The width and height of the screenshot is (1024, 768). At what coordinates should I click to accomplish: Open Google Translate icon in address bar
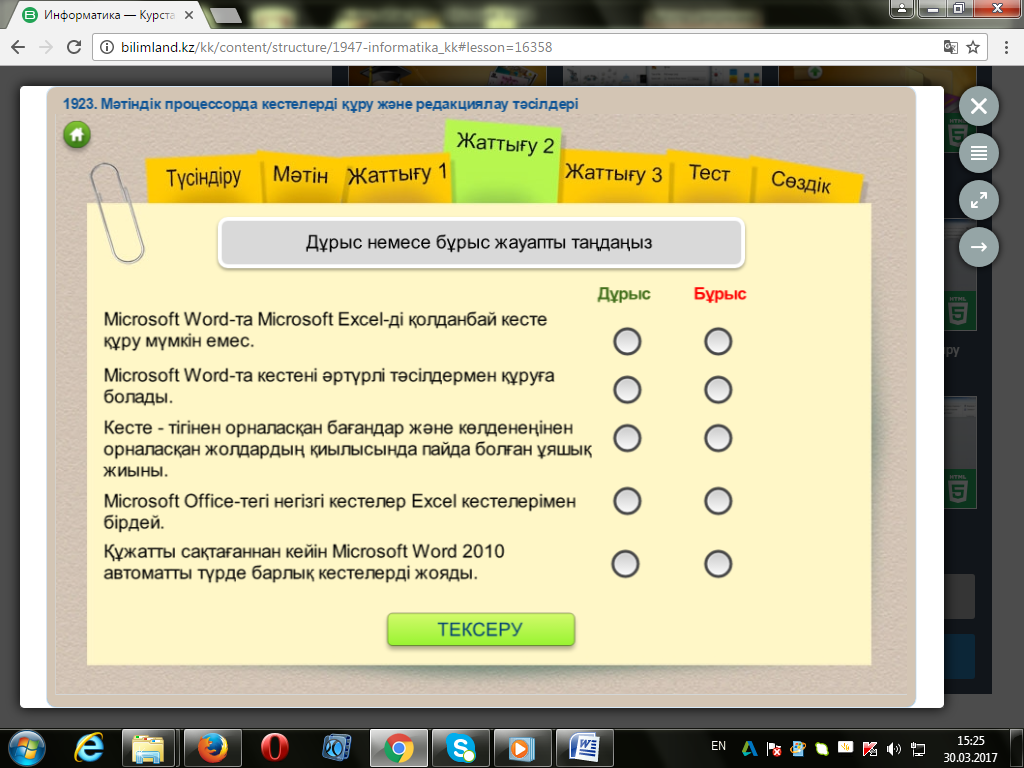tap(951, 47)
